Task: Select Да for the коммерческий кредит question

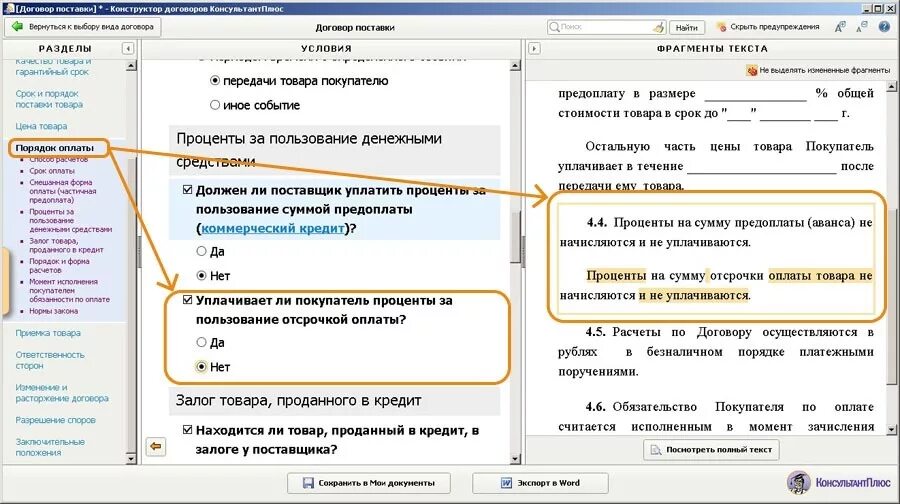Action: pyautogui.click(x=201, y=251)
